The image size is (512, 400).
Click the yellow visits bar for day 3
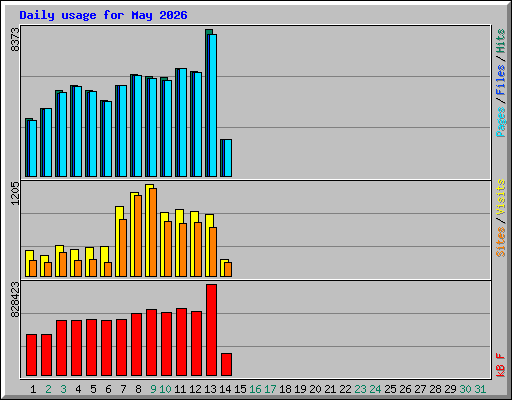point(58,261)
